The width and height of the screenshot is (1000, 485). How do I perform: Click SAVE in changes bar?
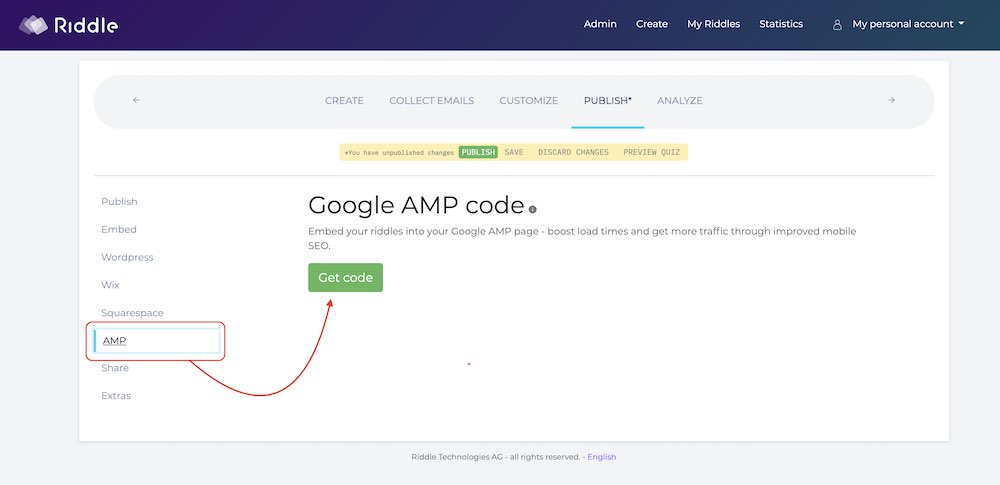coord(514,153)
